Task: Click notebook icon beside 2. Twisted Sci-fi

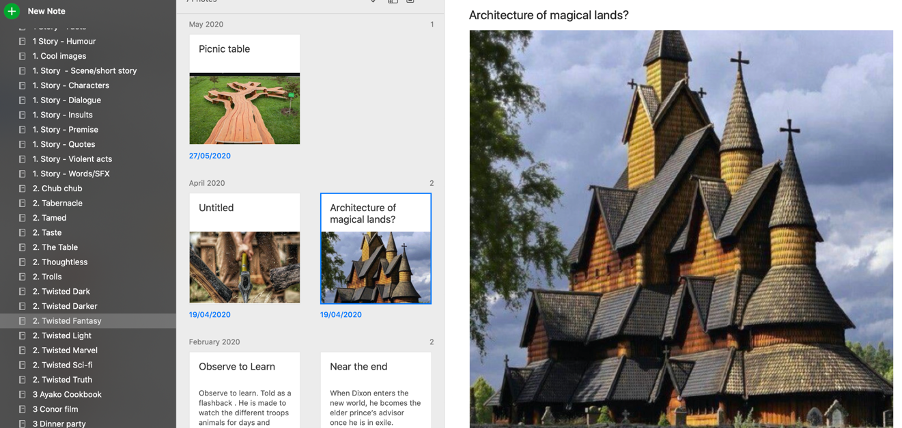Action: click(x=22, y=365)
